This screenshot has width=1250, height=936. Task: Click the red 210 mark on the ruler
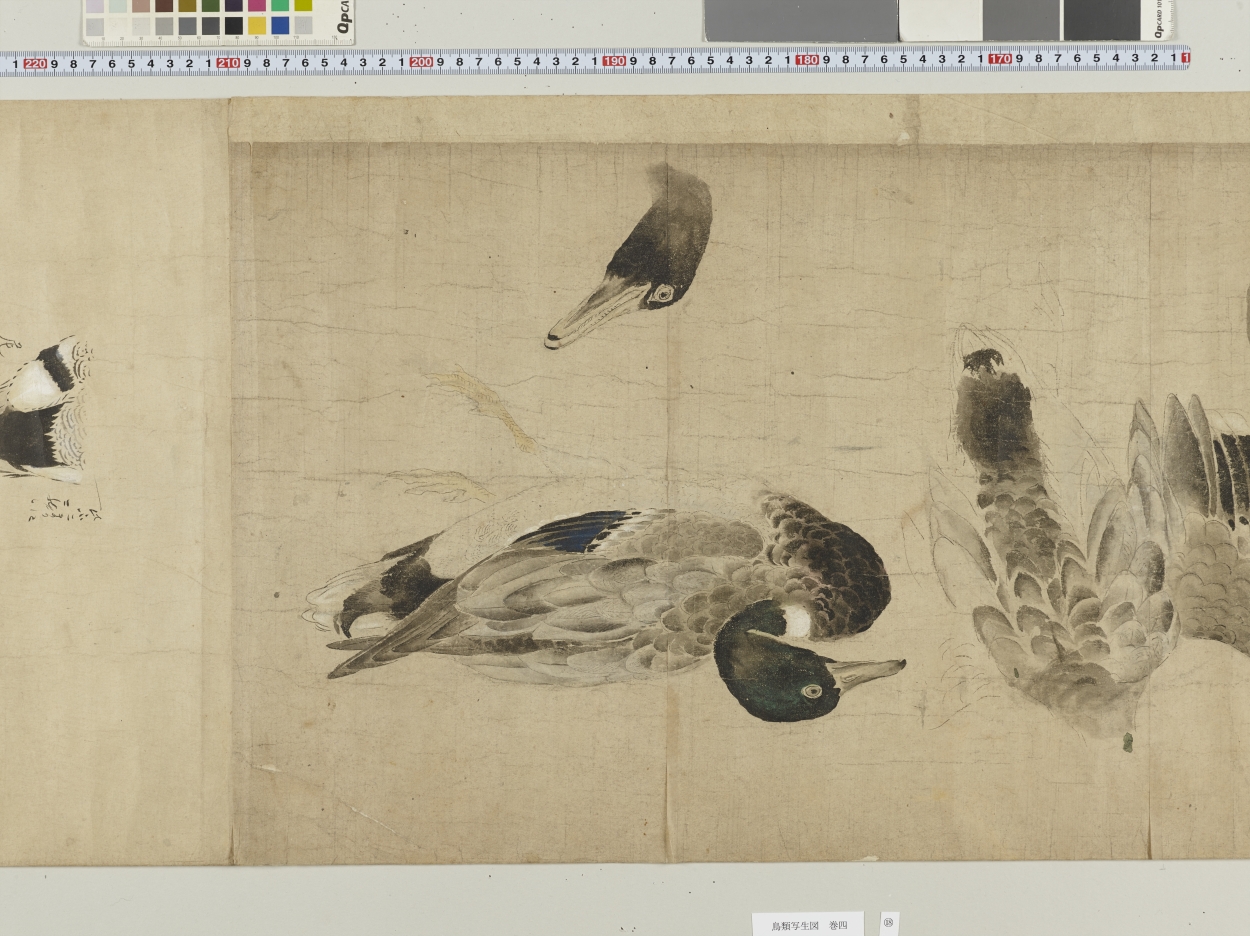click(228, 63)
